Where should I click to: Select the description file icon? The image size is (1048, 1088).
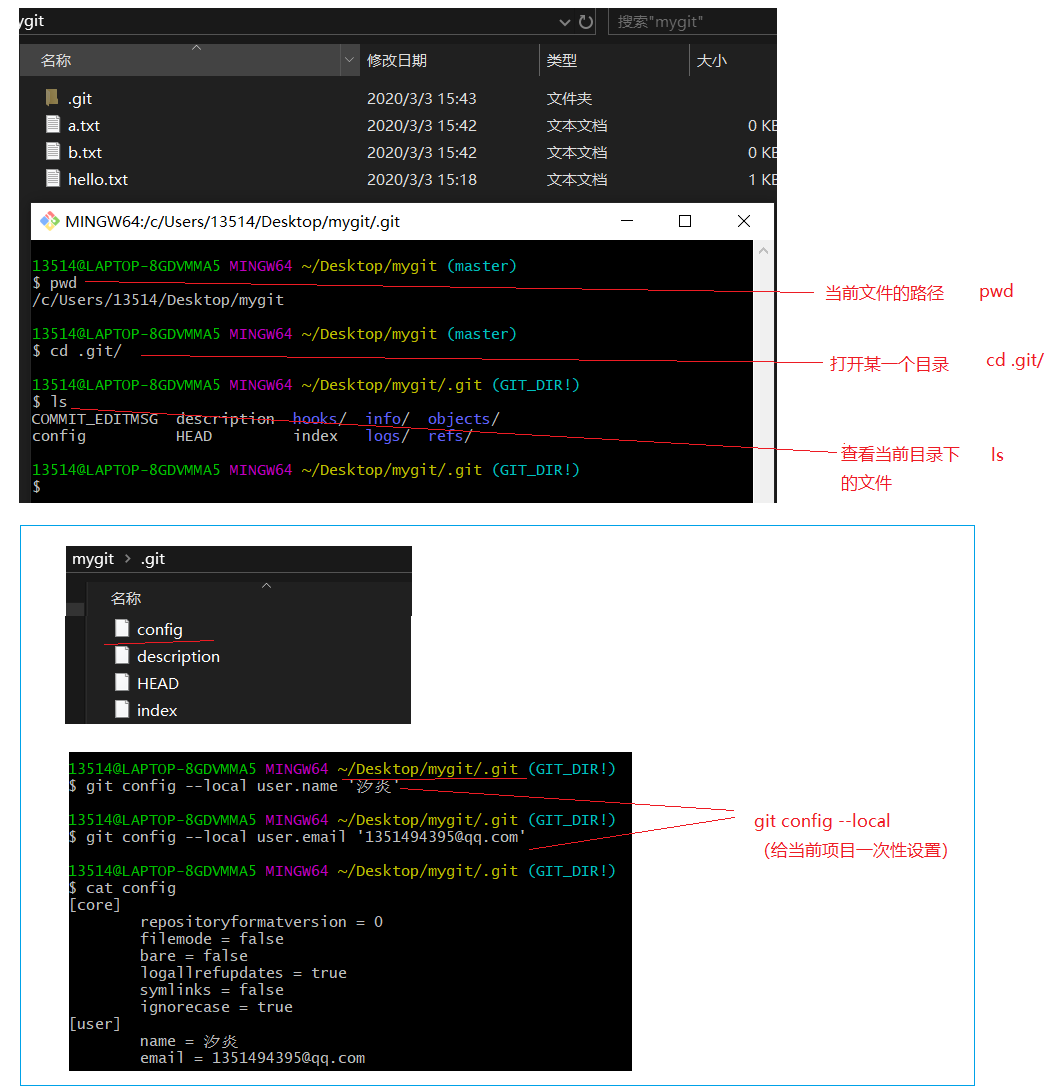[x=122, y=655]
